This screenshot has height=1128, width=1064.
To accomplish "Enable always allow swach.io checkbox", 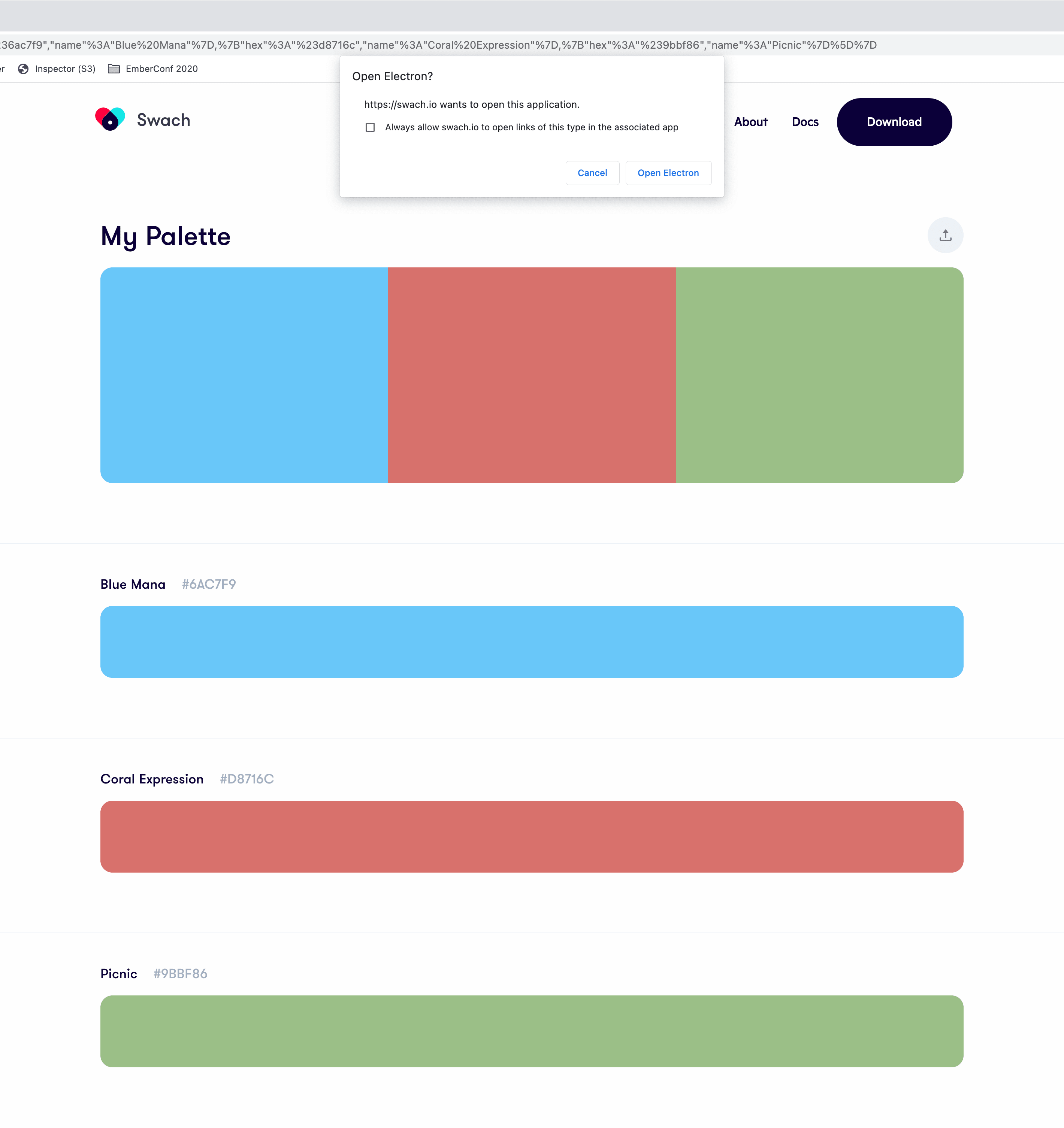I will [x=370, y=127].
